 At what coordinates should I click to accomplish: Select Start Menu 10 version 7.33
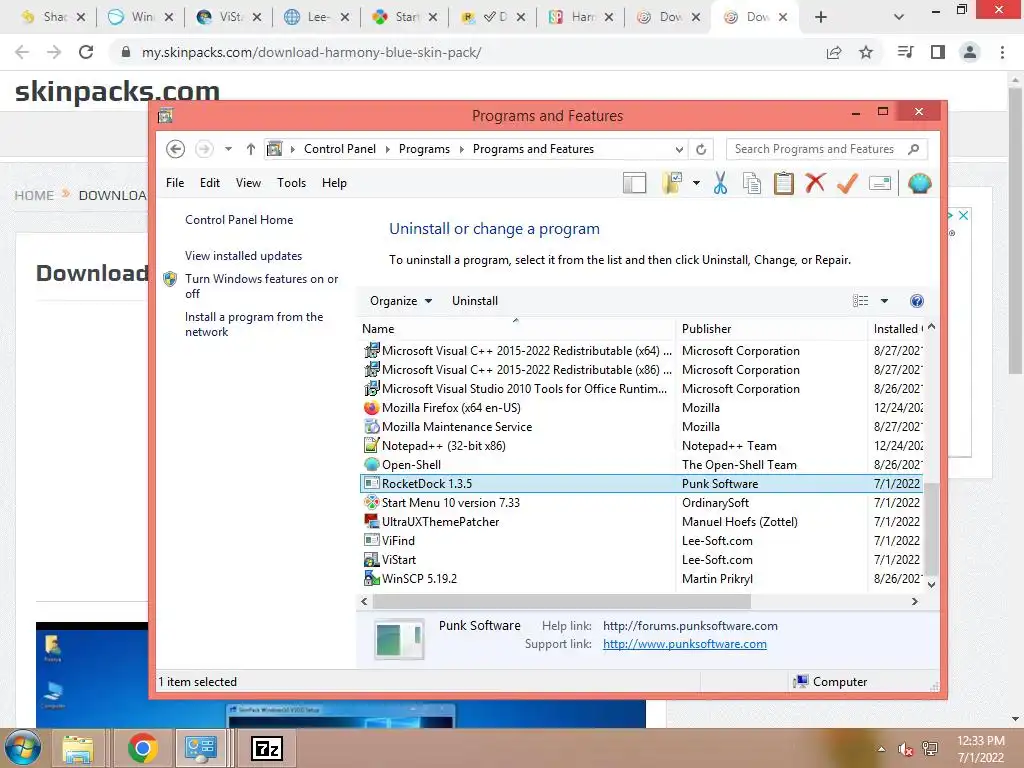[x=640, y=503]
